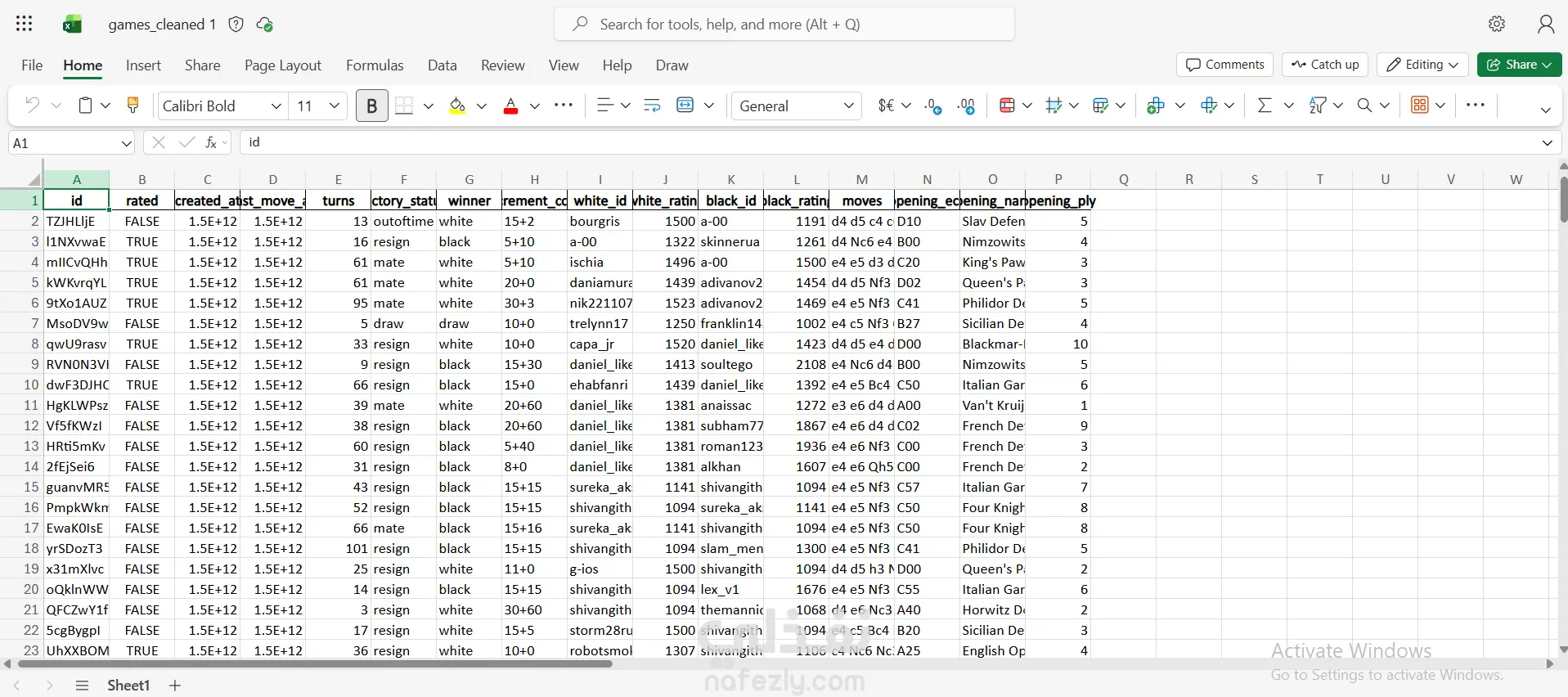Image resolution: width=1568 pixels, height=697 pixels.
Task: Click the search tools and help box
Action: tap(784, 24)
